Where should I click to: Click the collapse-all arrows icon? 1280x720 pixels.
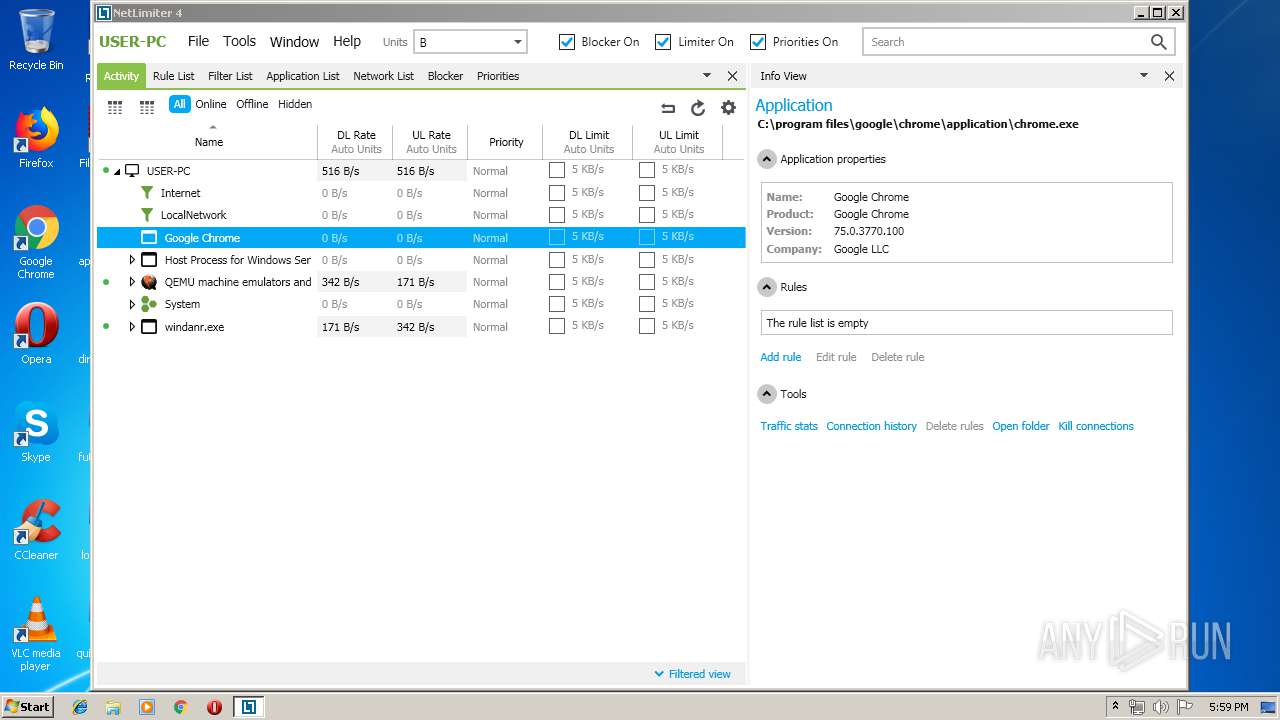pyautogui.click(x=668, y=108)
